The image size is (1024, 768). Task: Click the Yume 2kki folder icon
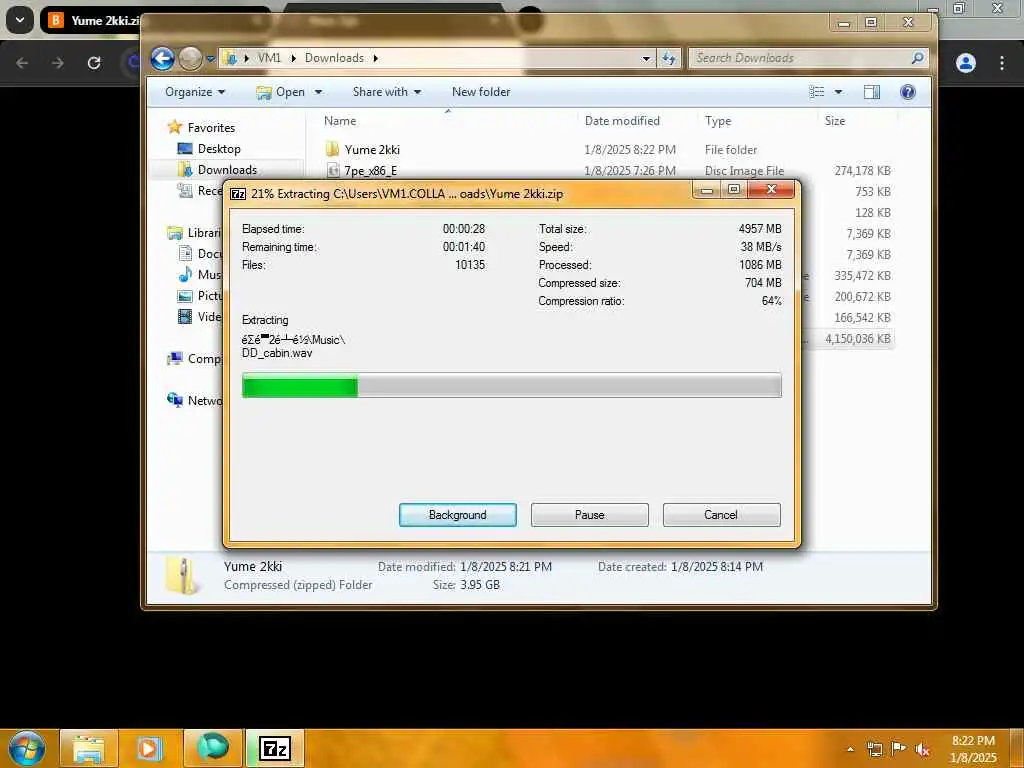(x=332, y=150)
